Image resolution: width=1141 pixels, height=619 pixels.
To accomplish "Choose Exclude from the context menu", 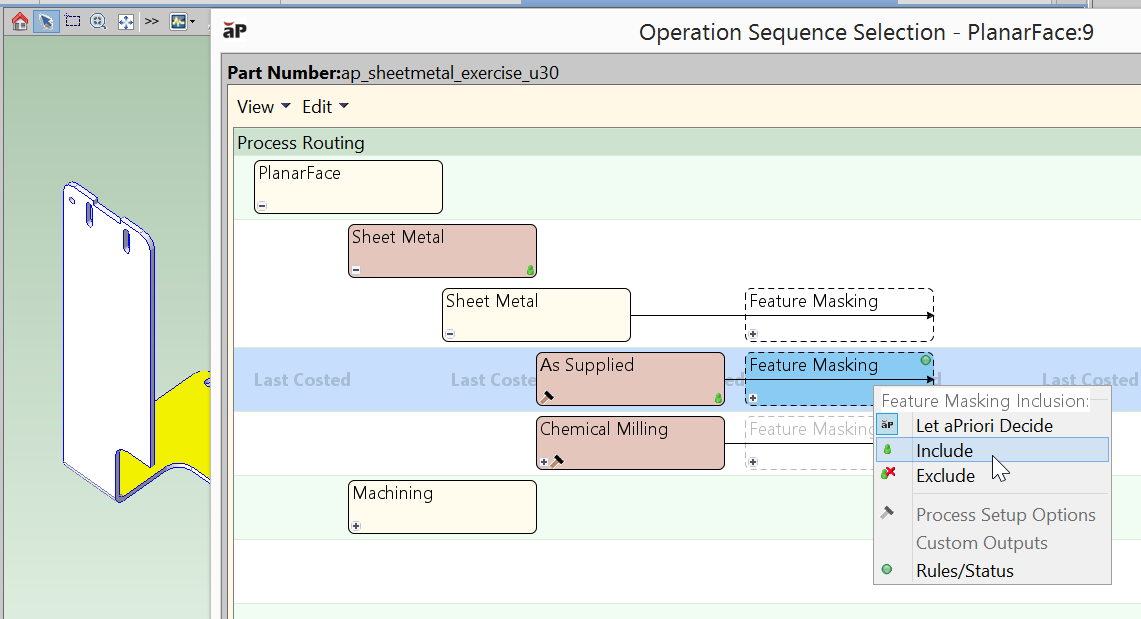I will click(945, 476).
